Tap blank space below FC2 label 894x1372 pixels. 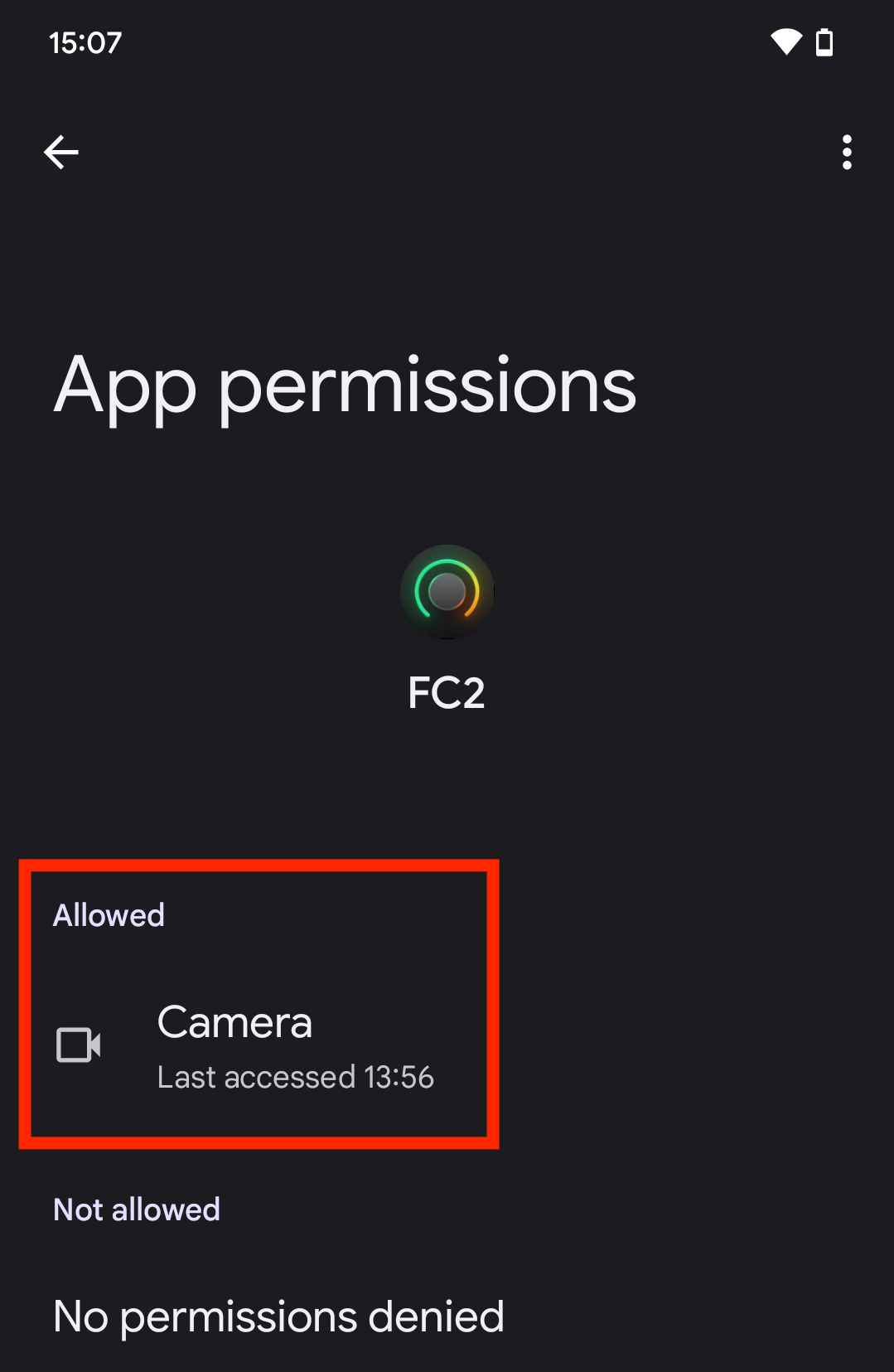tap(447, 779)
